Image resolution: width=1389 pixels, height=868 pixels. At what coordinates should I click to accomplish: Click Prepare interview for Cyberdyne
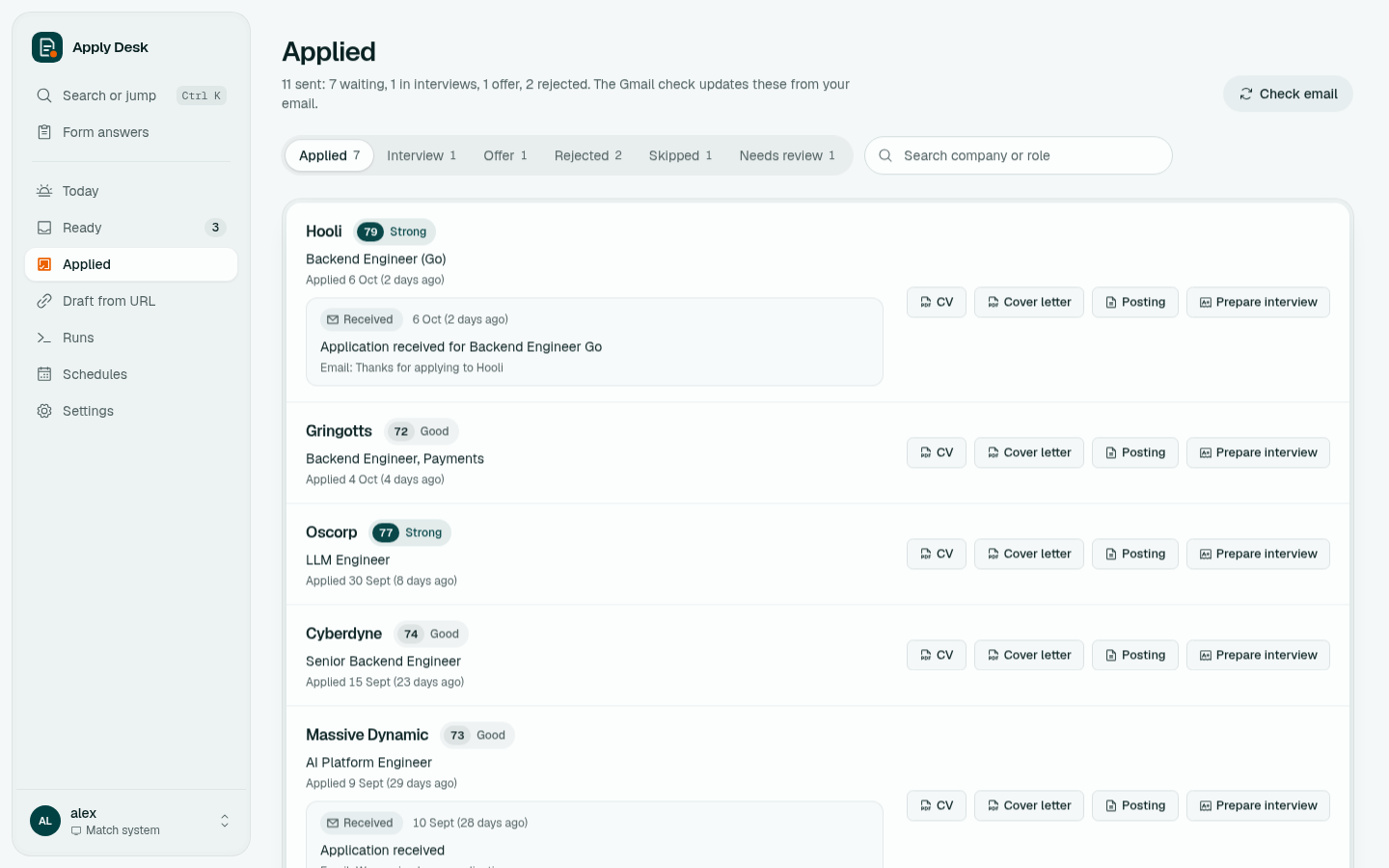[x=1258, y=655]
